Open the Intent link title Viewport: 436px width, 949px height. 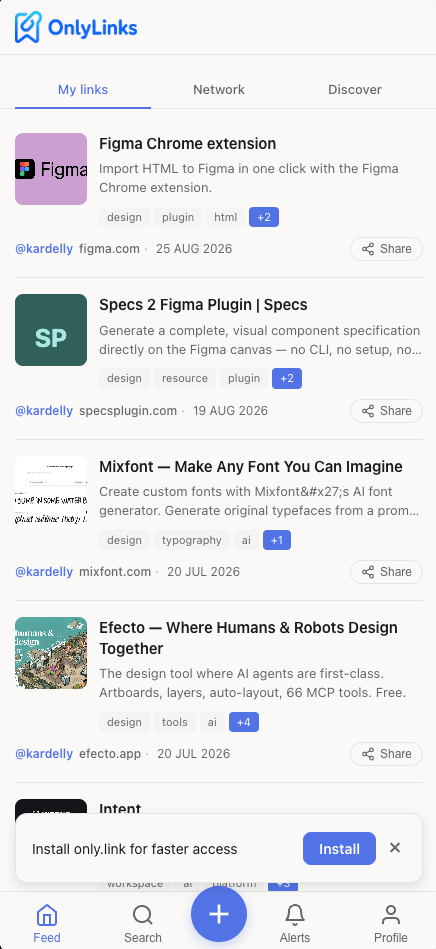[120, 807]
